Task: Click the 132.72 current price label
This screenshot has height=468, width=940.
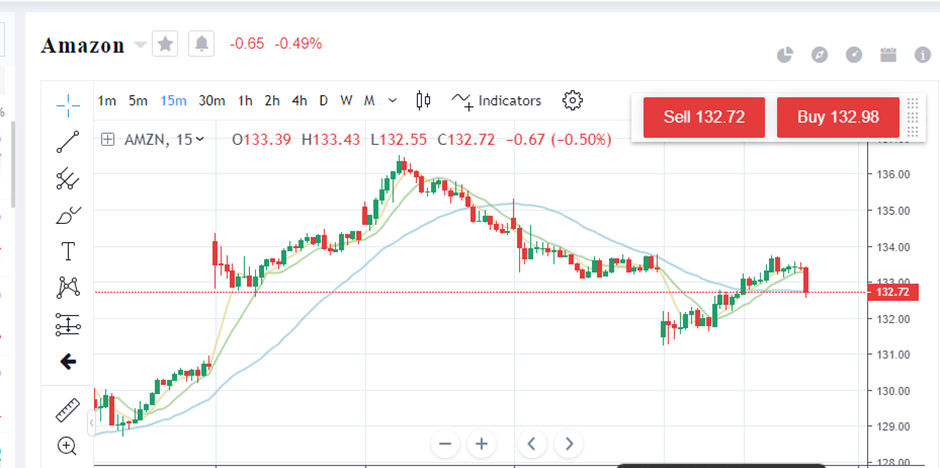Action: (890, 292)
